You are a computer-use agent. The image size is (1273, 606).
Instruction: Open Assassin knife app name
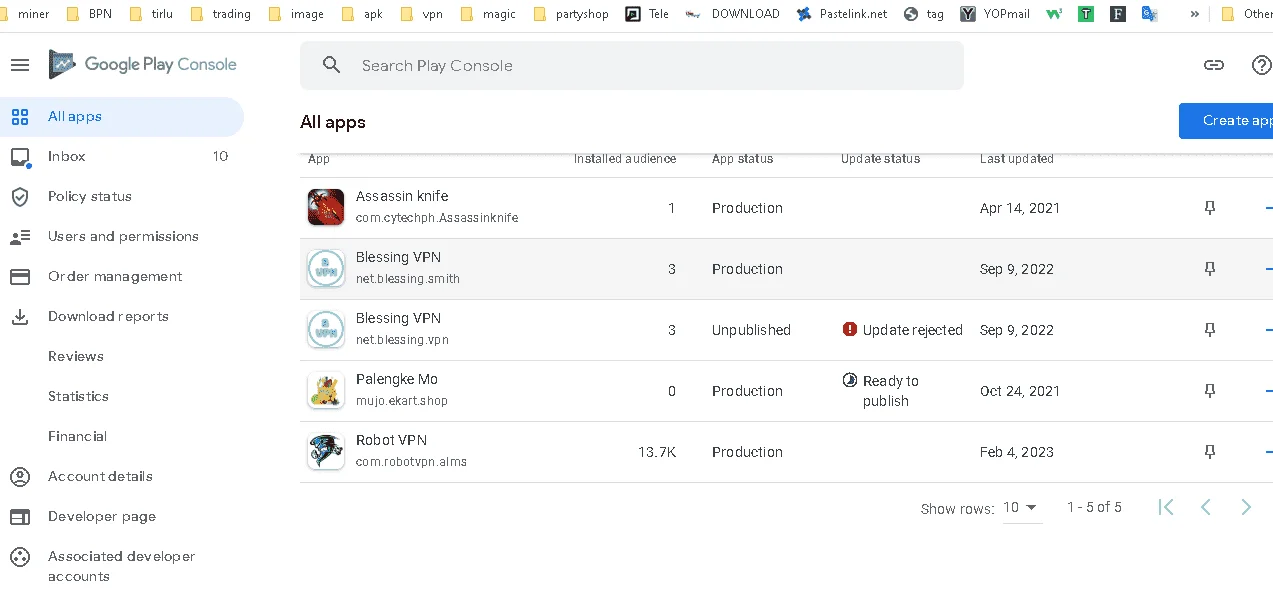pos(402,196)
